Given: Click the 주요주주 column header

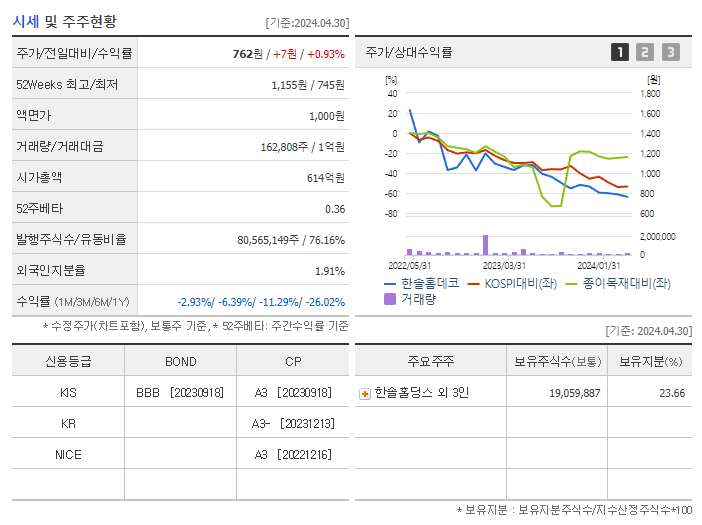Looking at the screenshot, I should tap(431, 361).
